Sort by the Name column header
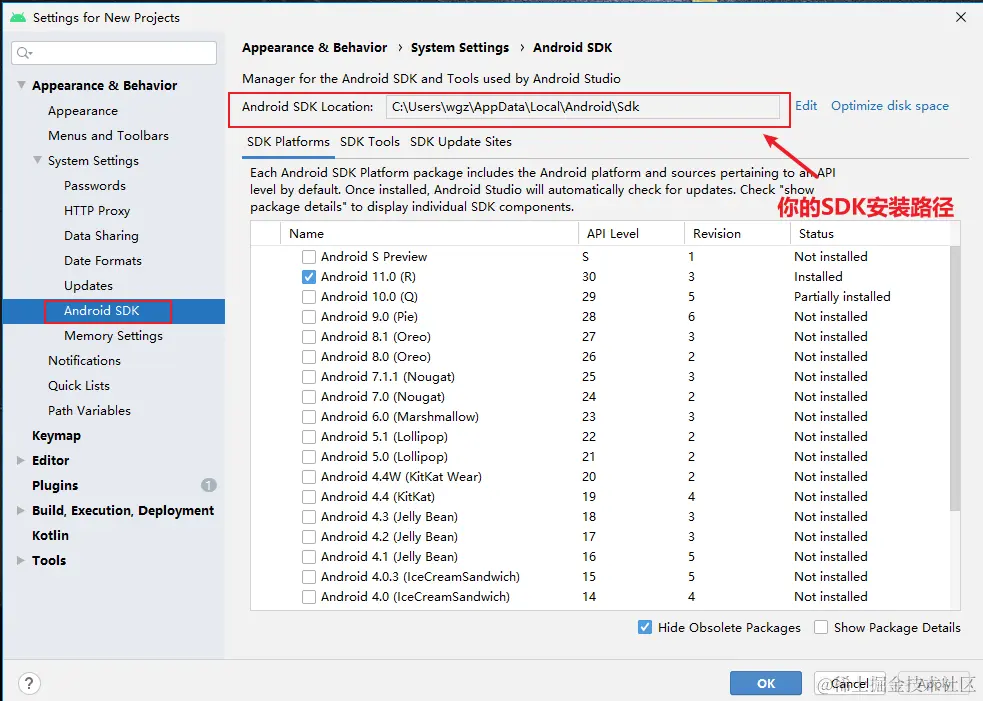Viewport: 983px width, 701px height. click(x=429, y=234)
